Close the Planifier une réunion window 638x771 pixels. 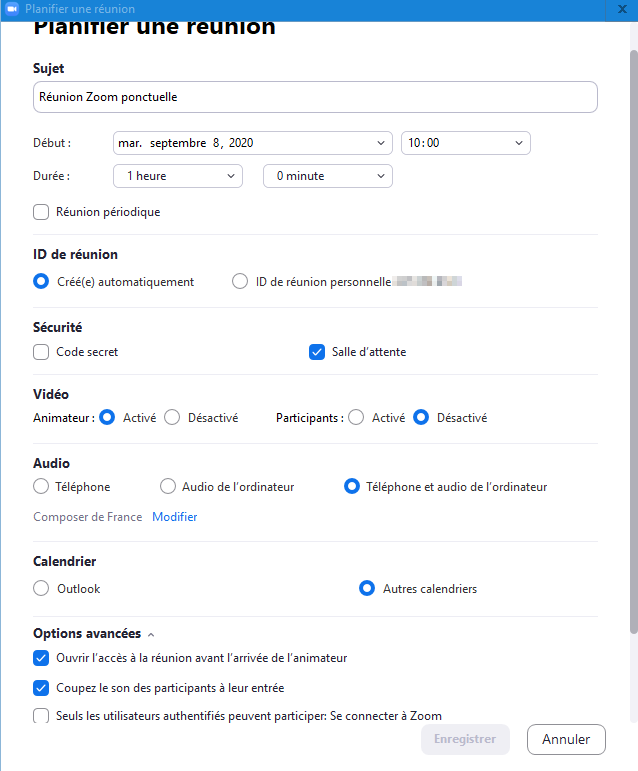coord(623,9)
